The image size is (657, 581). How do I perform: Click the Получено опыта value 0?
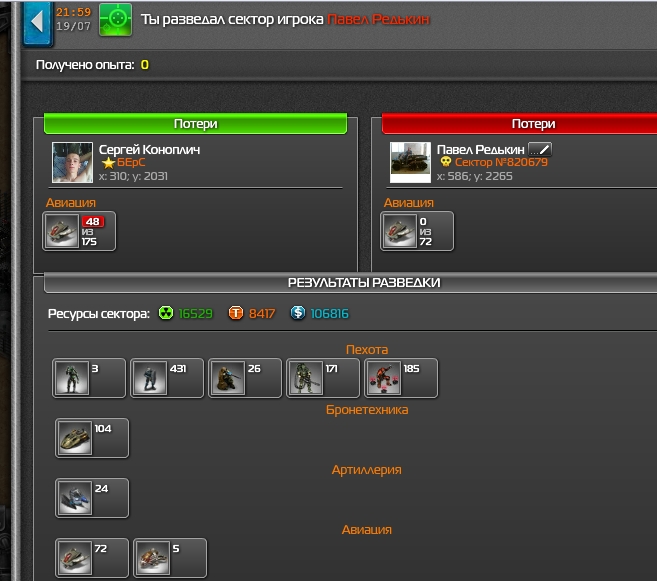145,65
